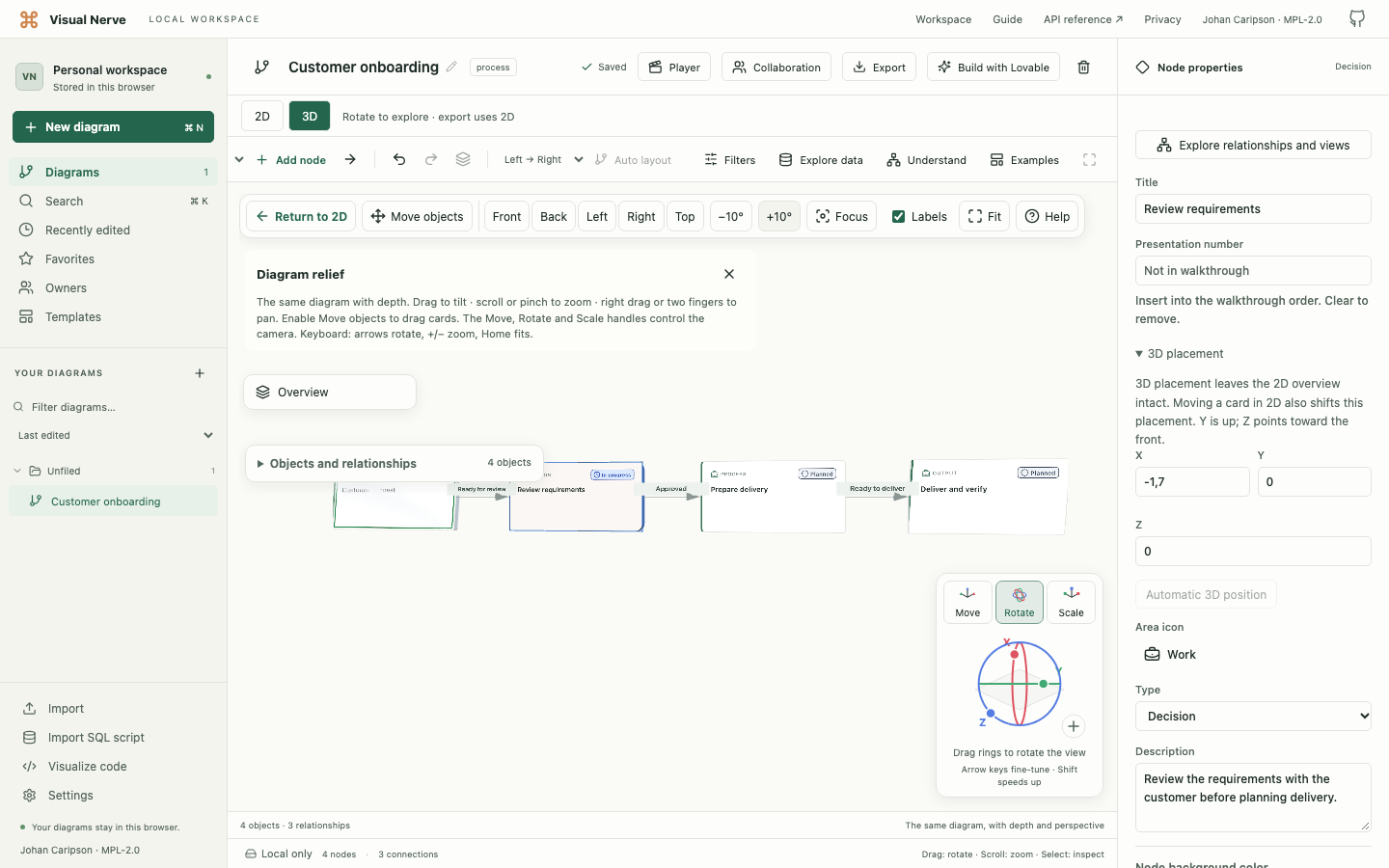Click Export button
The image size is (1389, 868).
(879, 68)
